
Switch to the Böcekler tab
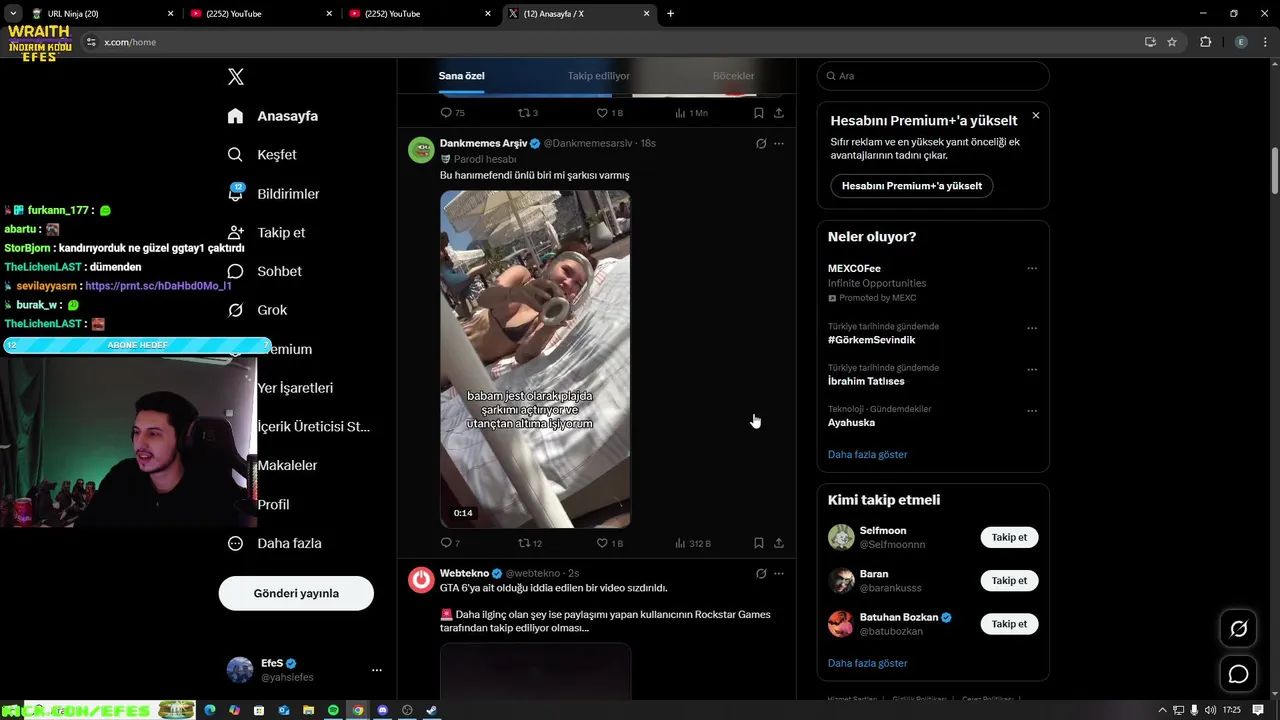coord(733,76)
